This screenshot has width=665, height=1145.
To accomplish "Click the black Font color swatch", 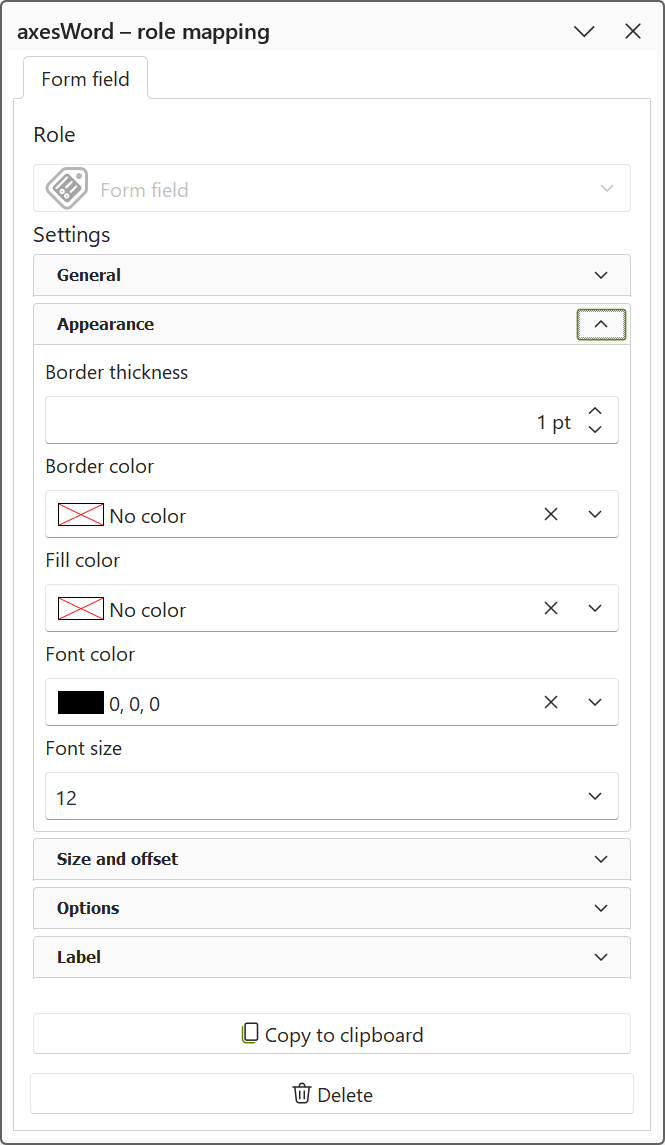I will pyautogui.click(x=81, y=702).
